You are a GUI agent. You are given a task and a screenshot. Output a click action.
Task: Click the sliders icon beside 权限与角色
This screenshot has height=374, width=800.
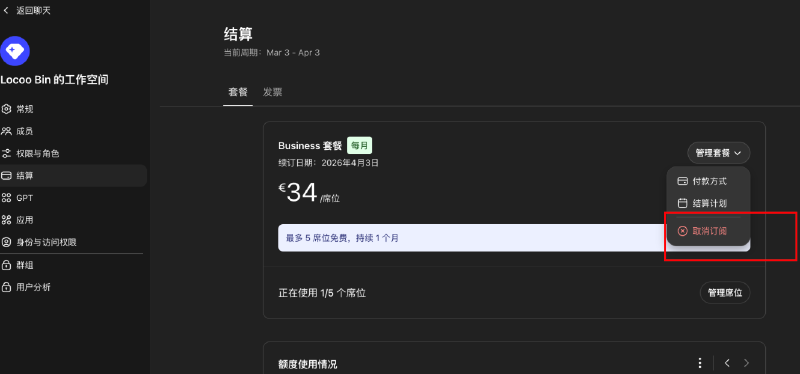tap(6, 154)
